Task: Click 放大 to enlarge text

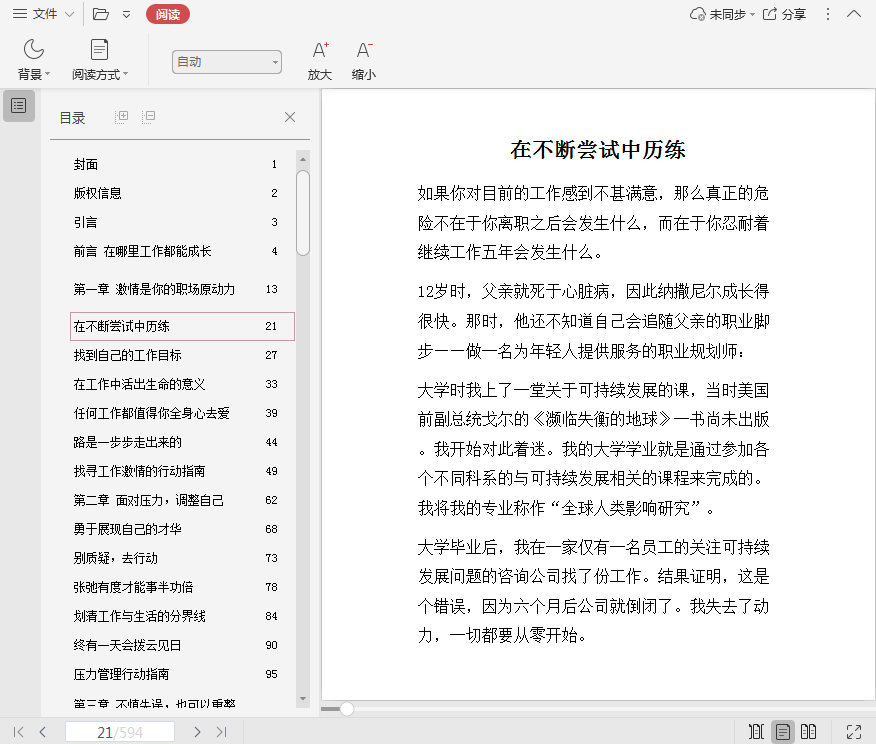Action: pos(320,60)
